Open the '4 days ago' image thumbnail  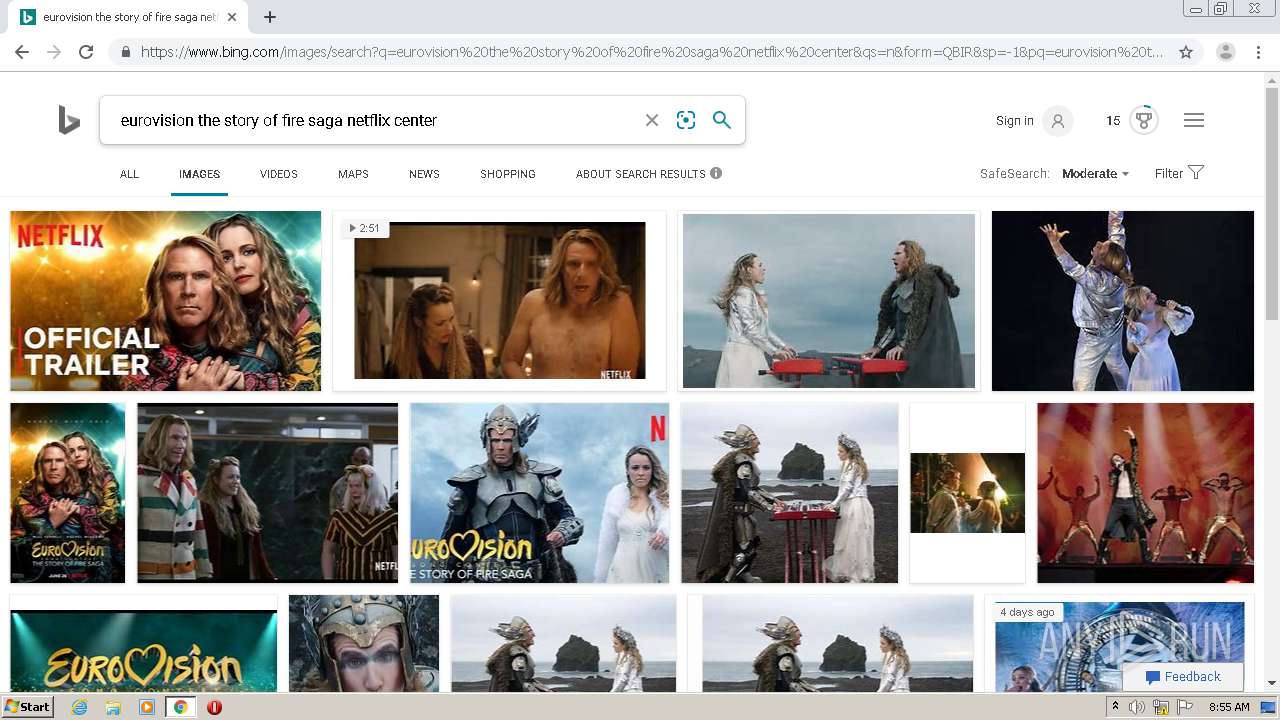pos(1119,646)
